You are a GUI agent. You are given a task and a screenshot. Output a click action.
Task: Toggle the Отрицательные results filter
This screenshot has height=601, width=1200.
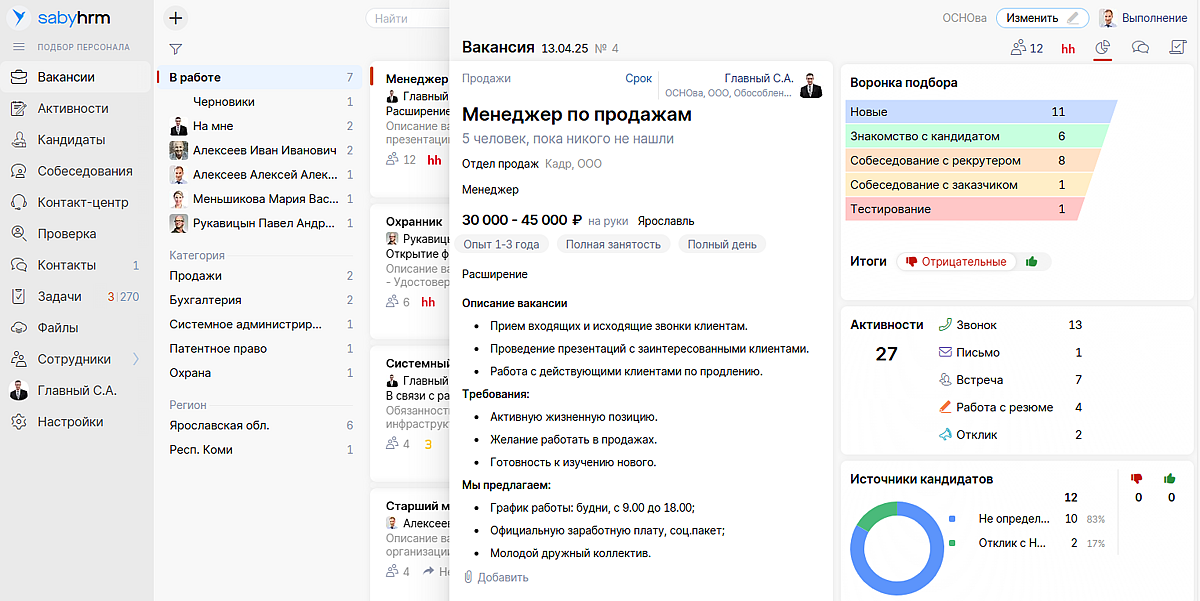[x=956, y=262]
